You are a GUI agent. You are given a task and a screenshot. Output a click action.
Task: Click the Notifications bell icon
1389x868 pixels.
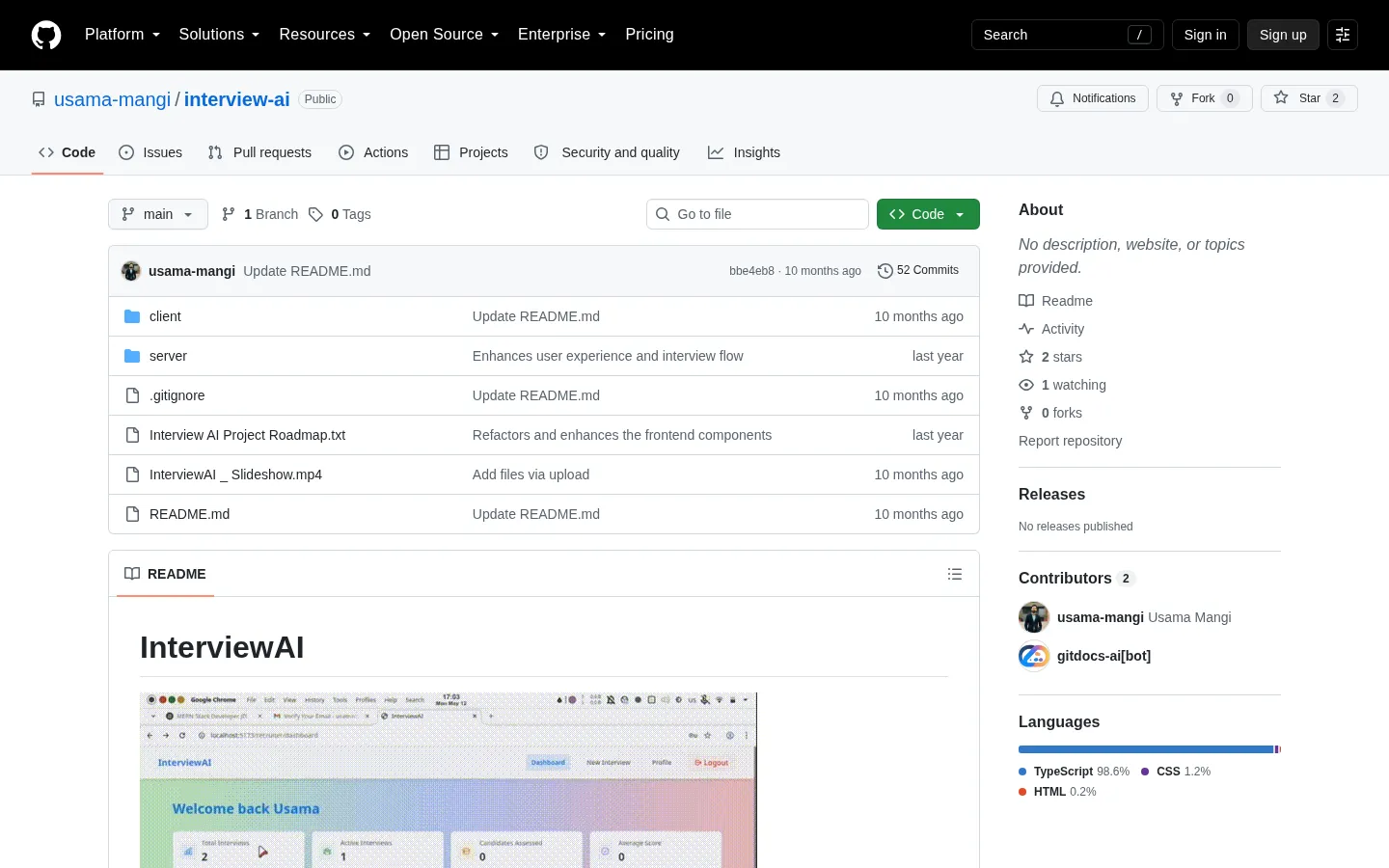(x=1057, y=98)
